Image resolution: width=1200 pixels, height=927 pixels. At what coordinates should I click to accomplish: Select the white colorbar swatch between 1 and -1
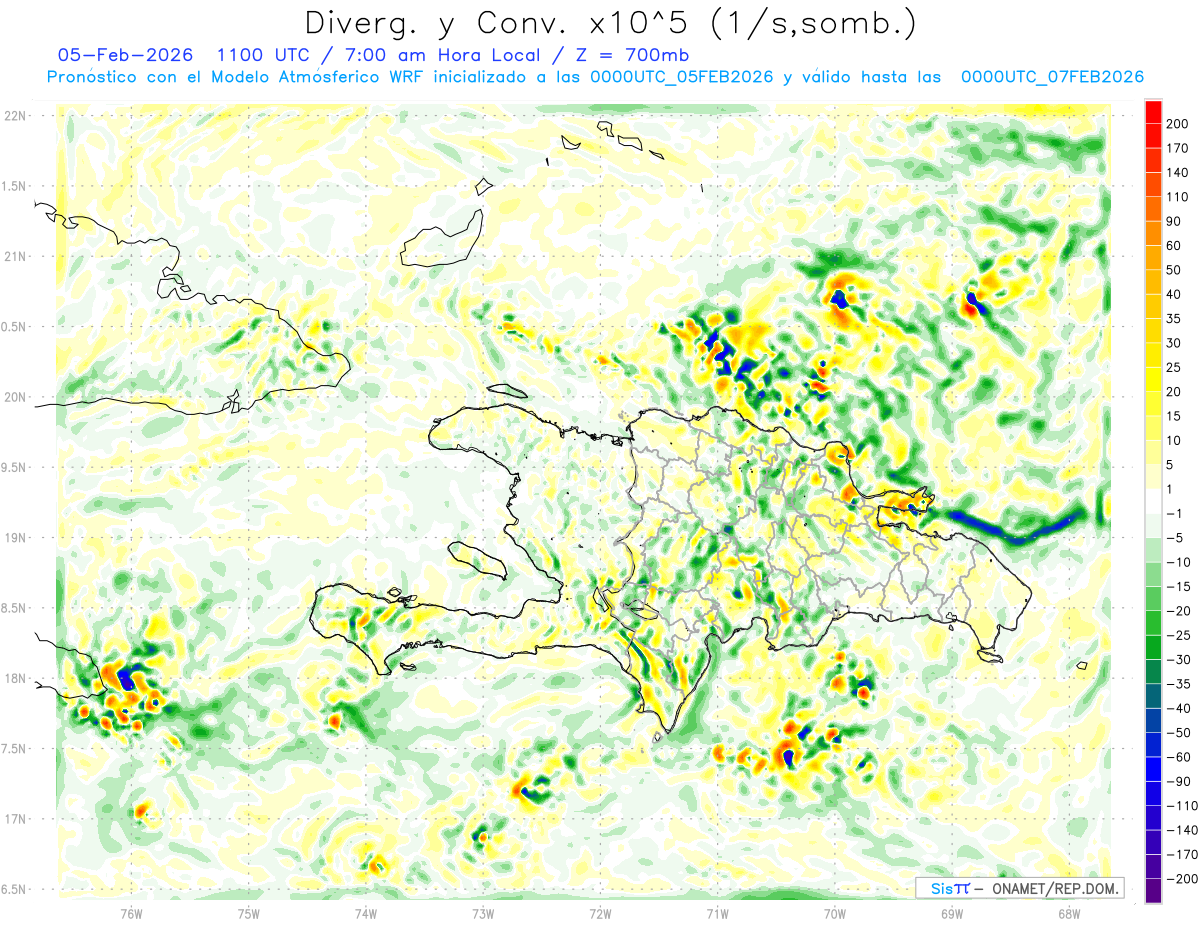click(x=1153, y=502)
